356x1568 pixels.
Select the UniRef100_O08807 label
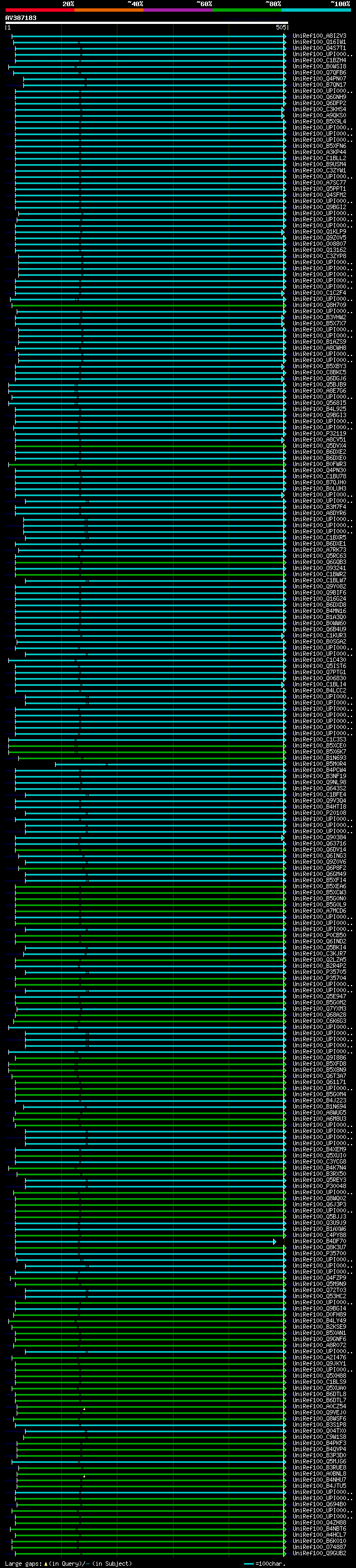(319, 244)
